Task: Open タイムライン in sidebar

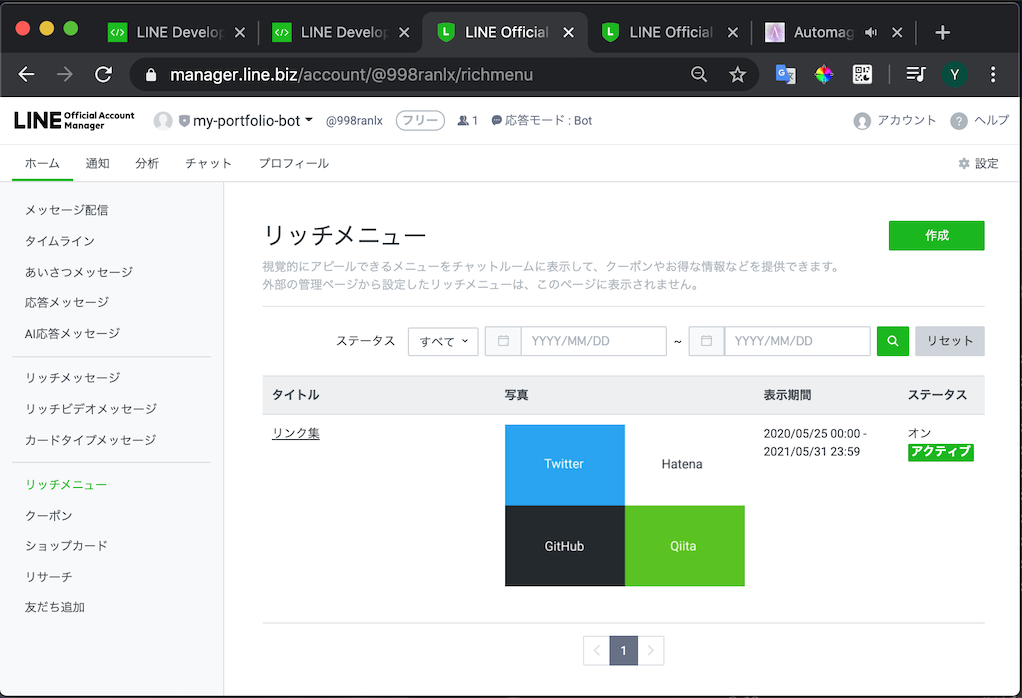Action: pos(60,241)
